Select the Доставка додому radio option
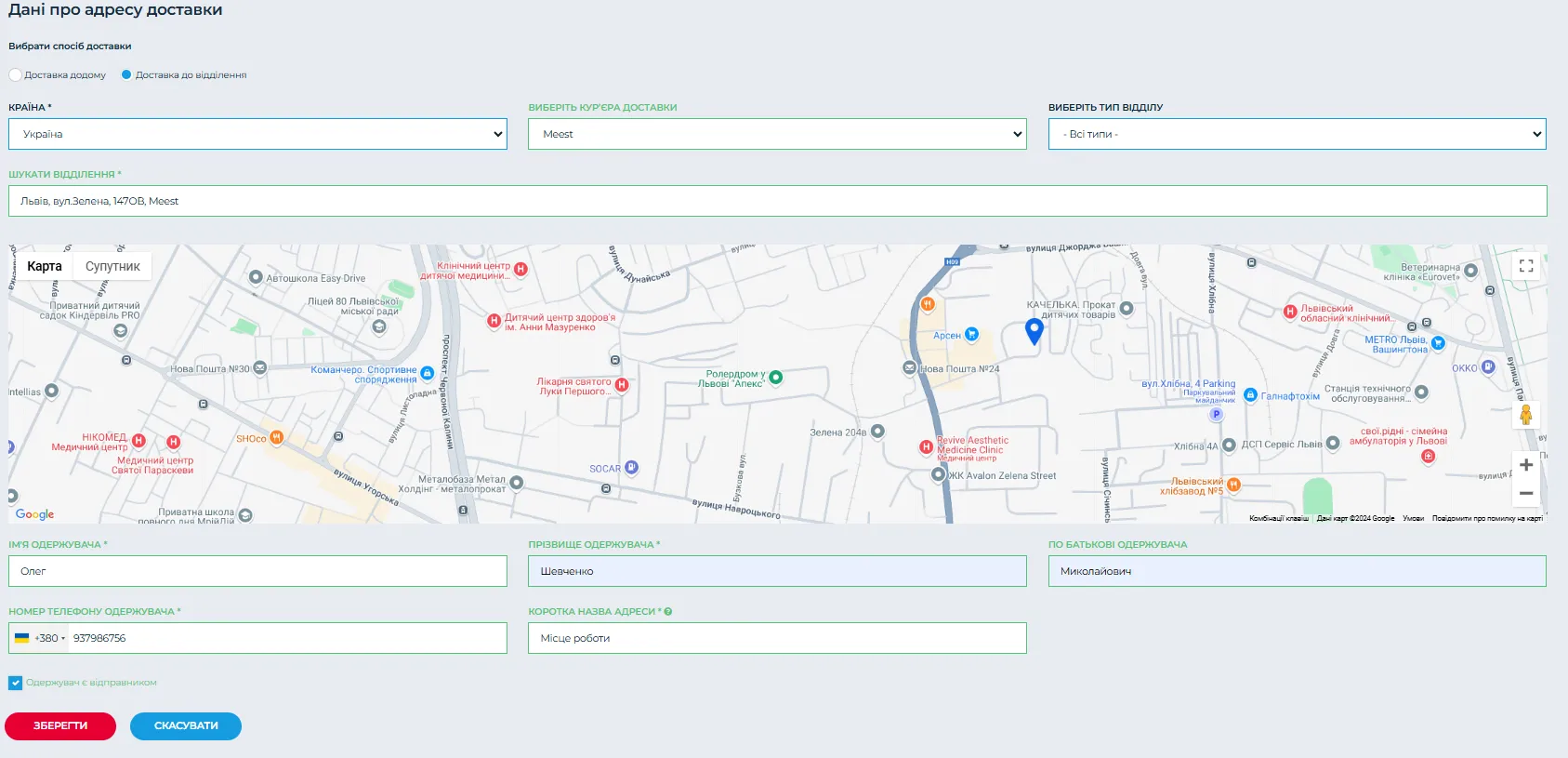The width and height of the screenshot is (1568, 758). [15, 75]
